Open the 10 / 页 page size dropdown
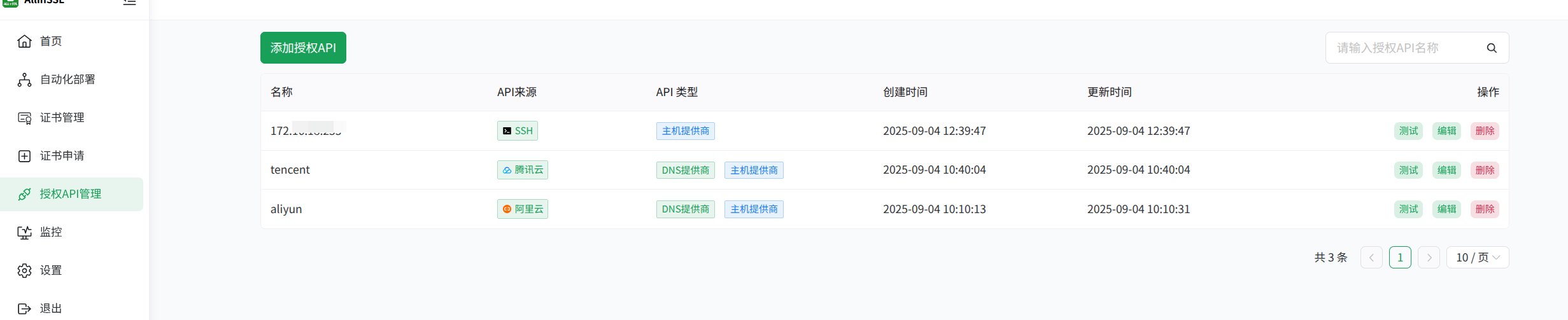This screenshot has width=1568, height=320. [1477, 258]
